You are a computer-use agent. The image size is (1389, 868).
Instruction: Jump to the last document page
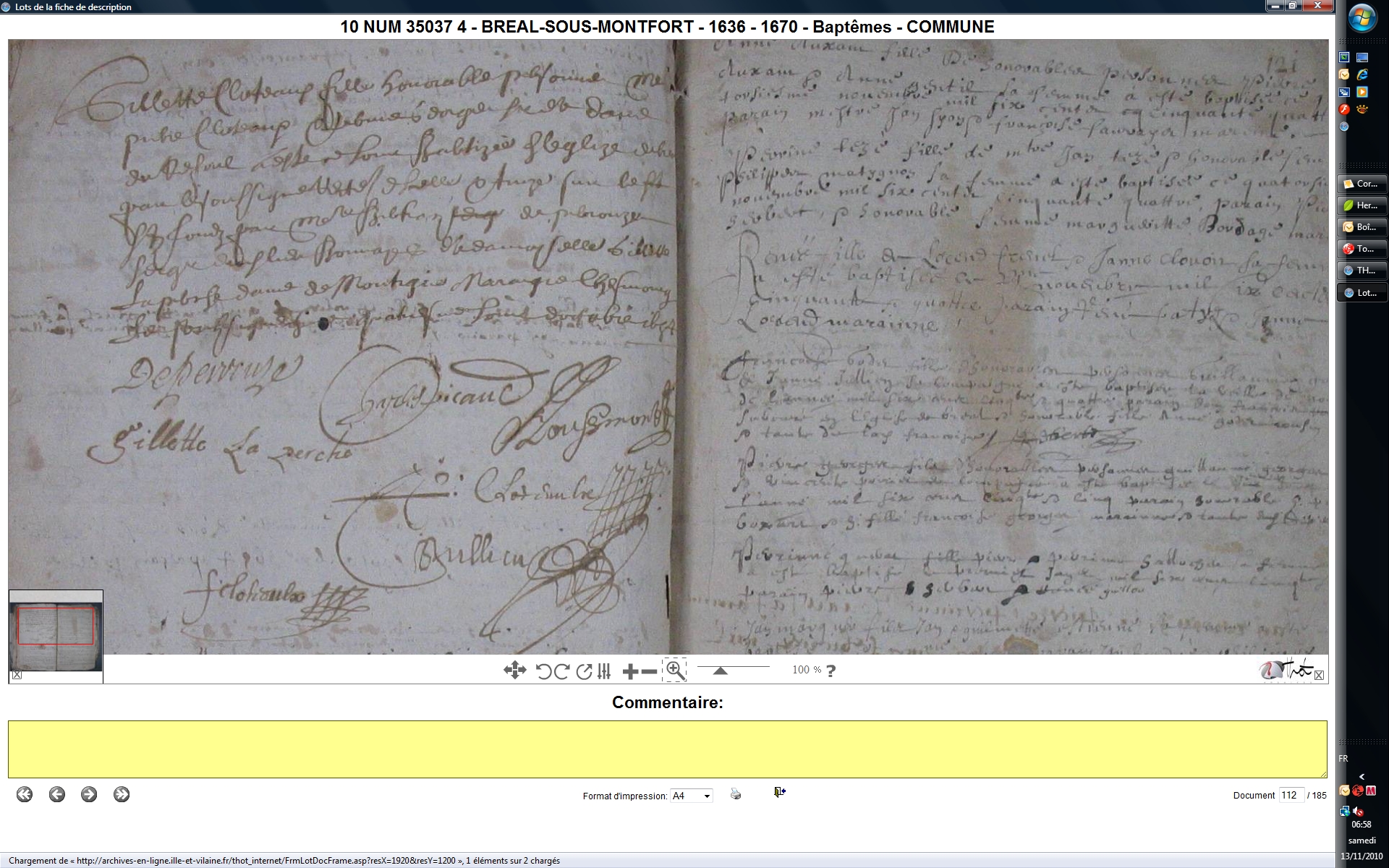coord(122,794)
